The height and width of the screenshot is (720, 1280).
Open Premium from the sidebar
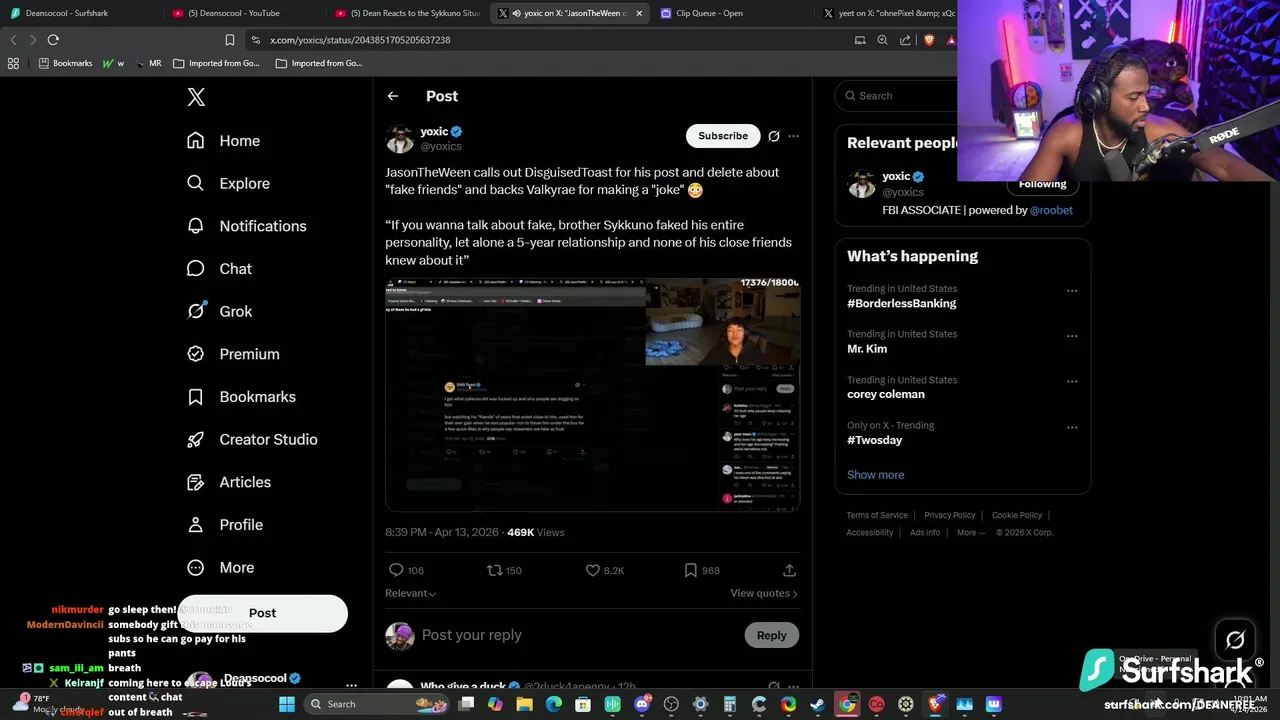pyautogui.click(x=233, y=354)
